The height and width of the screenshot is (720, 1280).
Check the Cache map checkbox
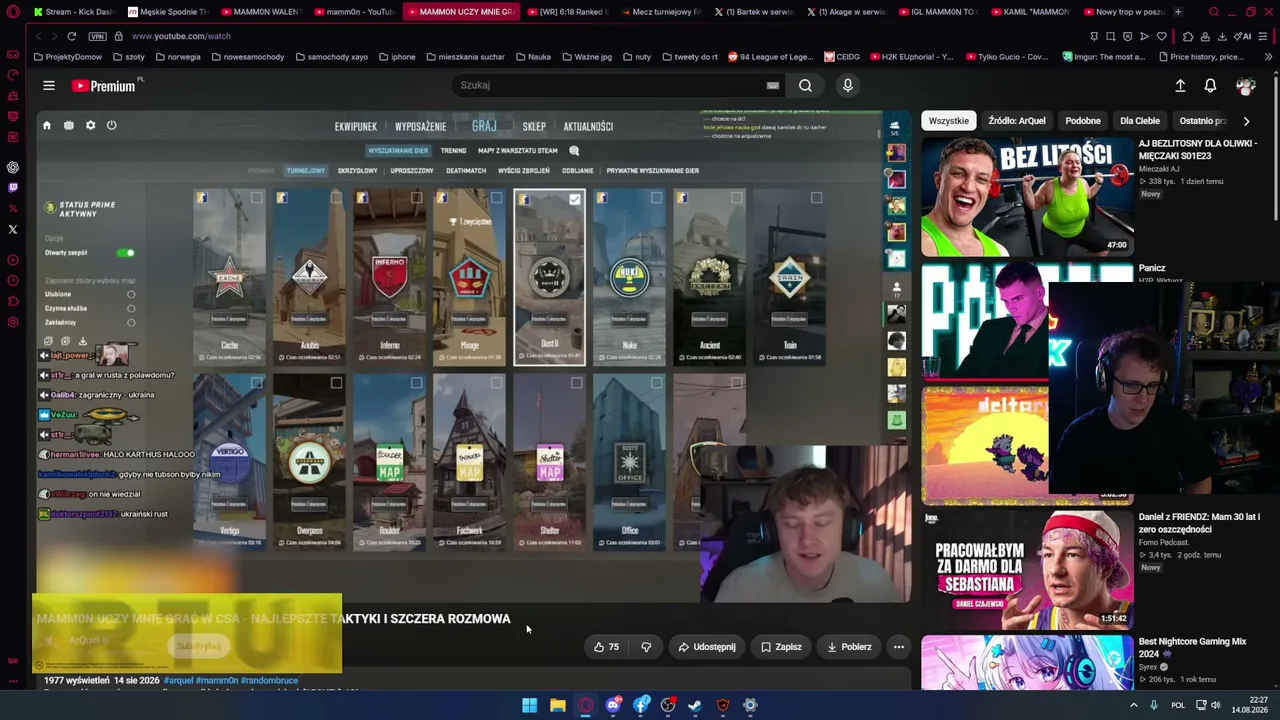[x=256, y=198]
